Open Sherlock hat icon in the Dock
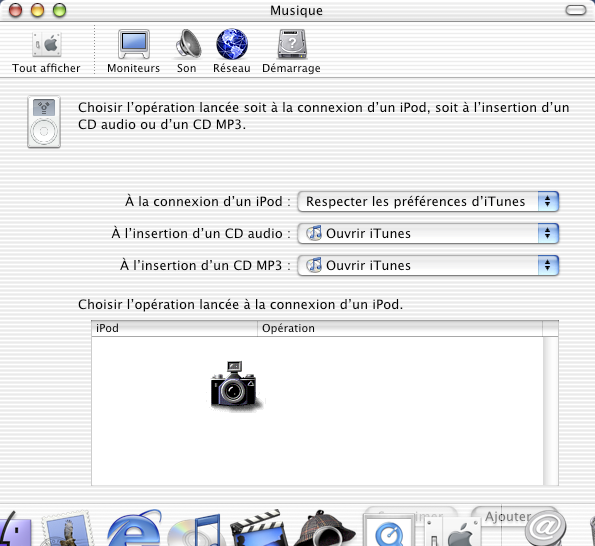Image resolution: width=595 pixels, height=546 pixels. pyautogui.click(x=324, y=529)
